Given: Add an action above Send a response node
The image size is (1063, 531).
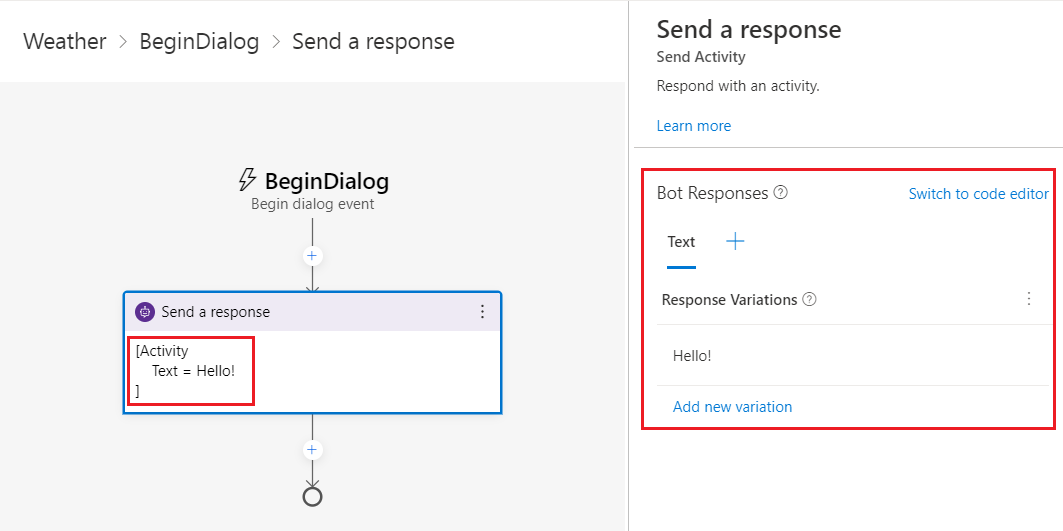Looking at the screenshot, I should click(312, 256).
